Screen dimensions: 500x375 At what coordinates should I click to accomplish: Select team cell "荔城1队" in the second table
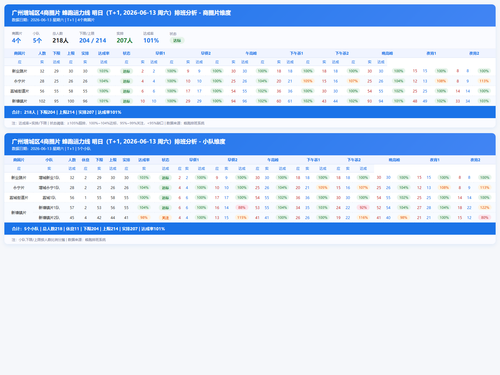(49, 198)
